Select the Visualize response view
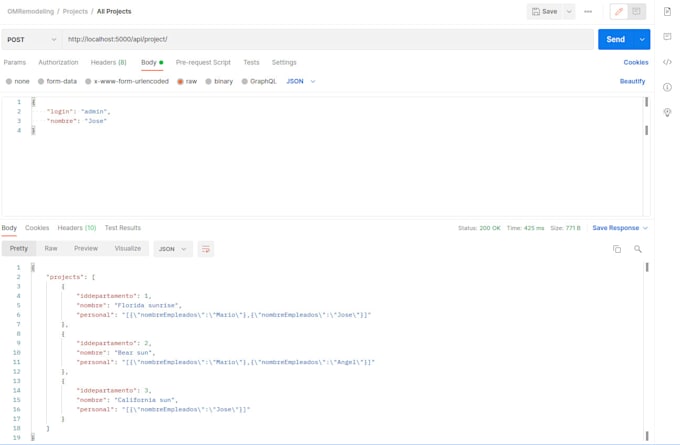The width and height of the screenshot is (680, 445). tap(128, 249)
